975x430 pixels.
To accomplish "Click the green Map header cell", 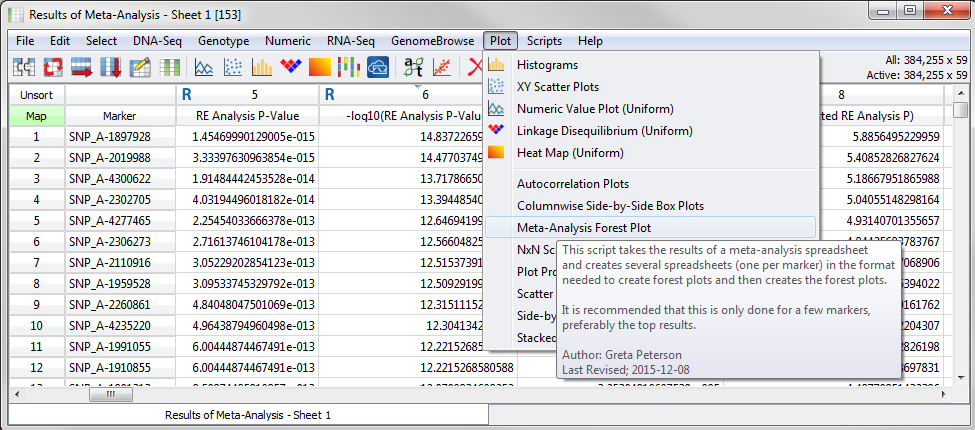I will [36, 116].
